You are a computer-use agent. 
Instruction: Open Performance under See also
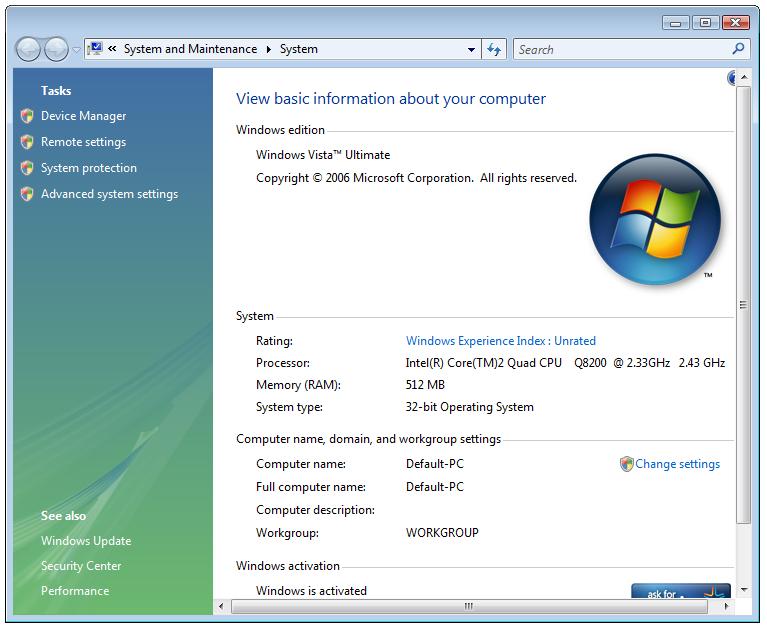point(75,591)
